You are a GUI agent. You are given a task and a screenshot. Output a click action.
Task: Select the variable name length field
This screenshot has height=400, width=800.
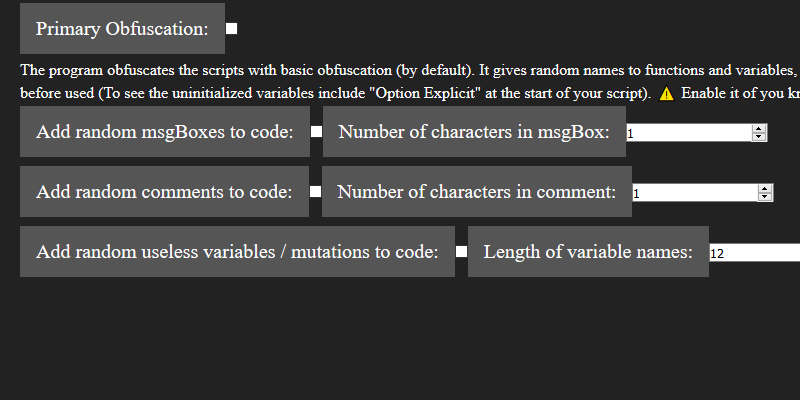tap(755, 253)
